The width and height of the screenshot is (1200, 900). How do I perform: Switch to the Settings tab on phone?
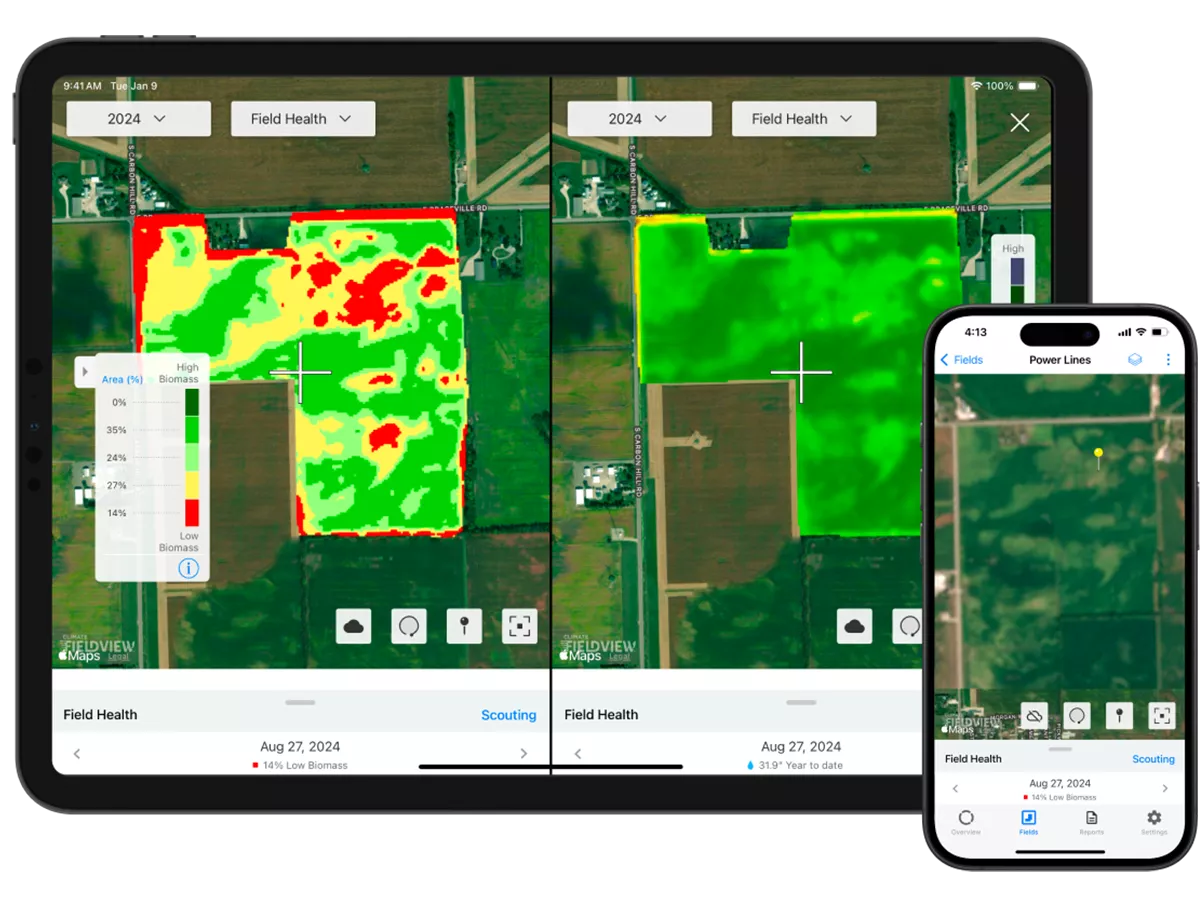tap(1154, 822)
